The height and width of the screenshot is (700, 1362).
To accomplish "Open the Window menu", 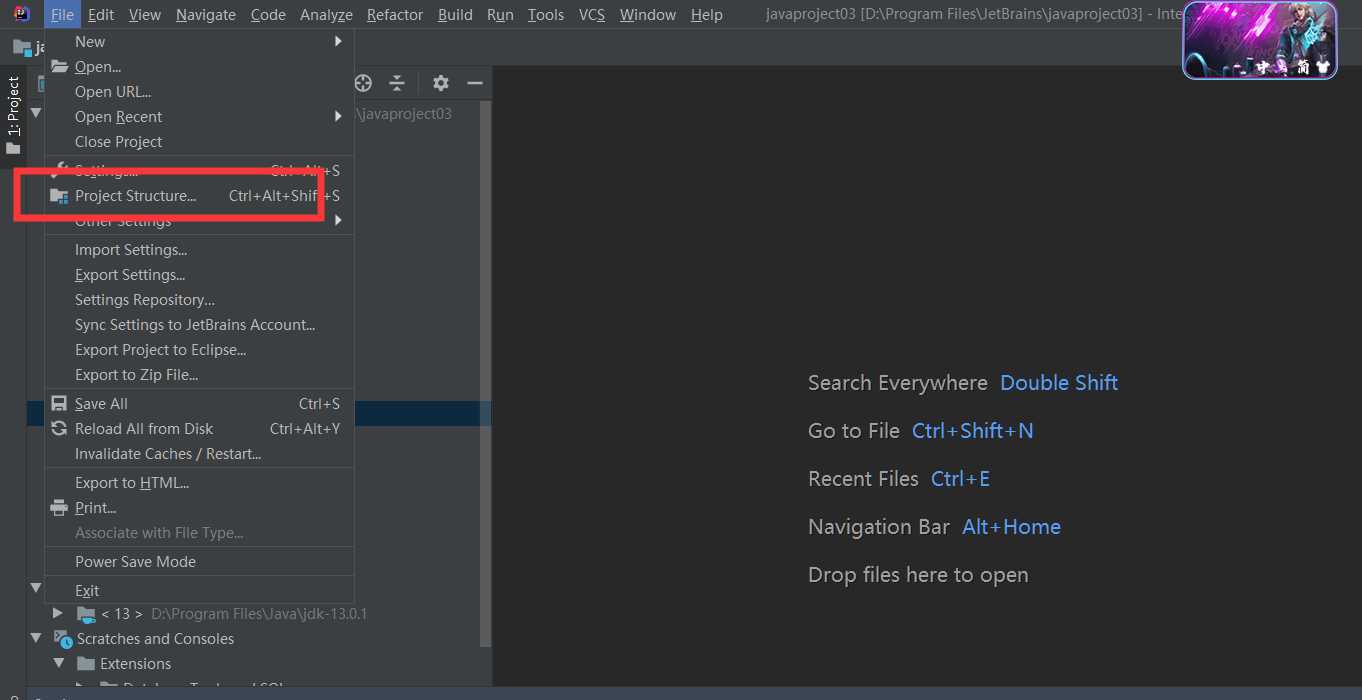I will 648,15.
